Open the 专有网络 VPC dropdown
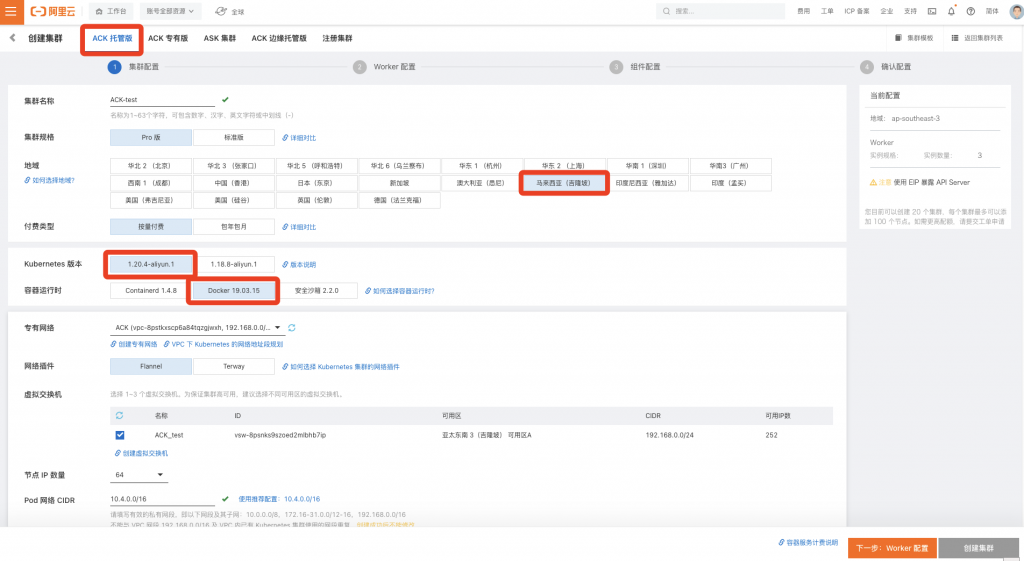This screenshot has width=1024, height=561. (198, 328)
